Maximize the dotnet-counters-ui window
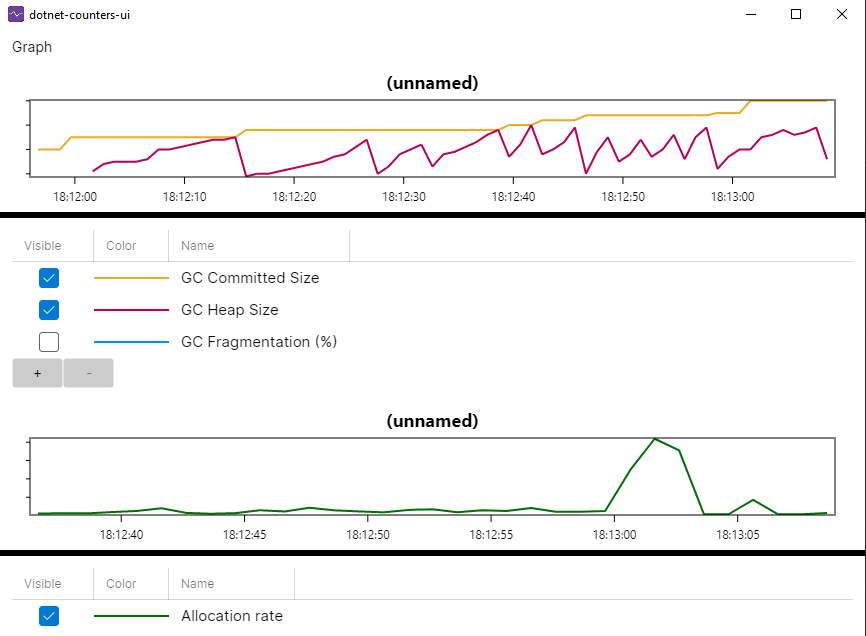Screen dimensions: 866x636 [x=796, y=14]
